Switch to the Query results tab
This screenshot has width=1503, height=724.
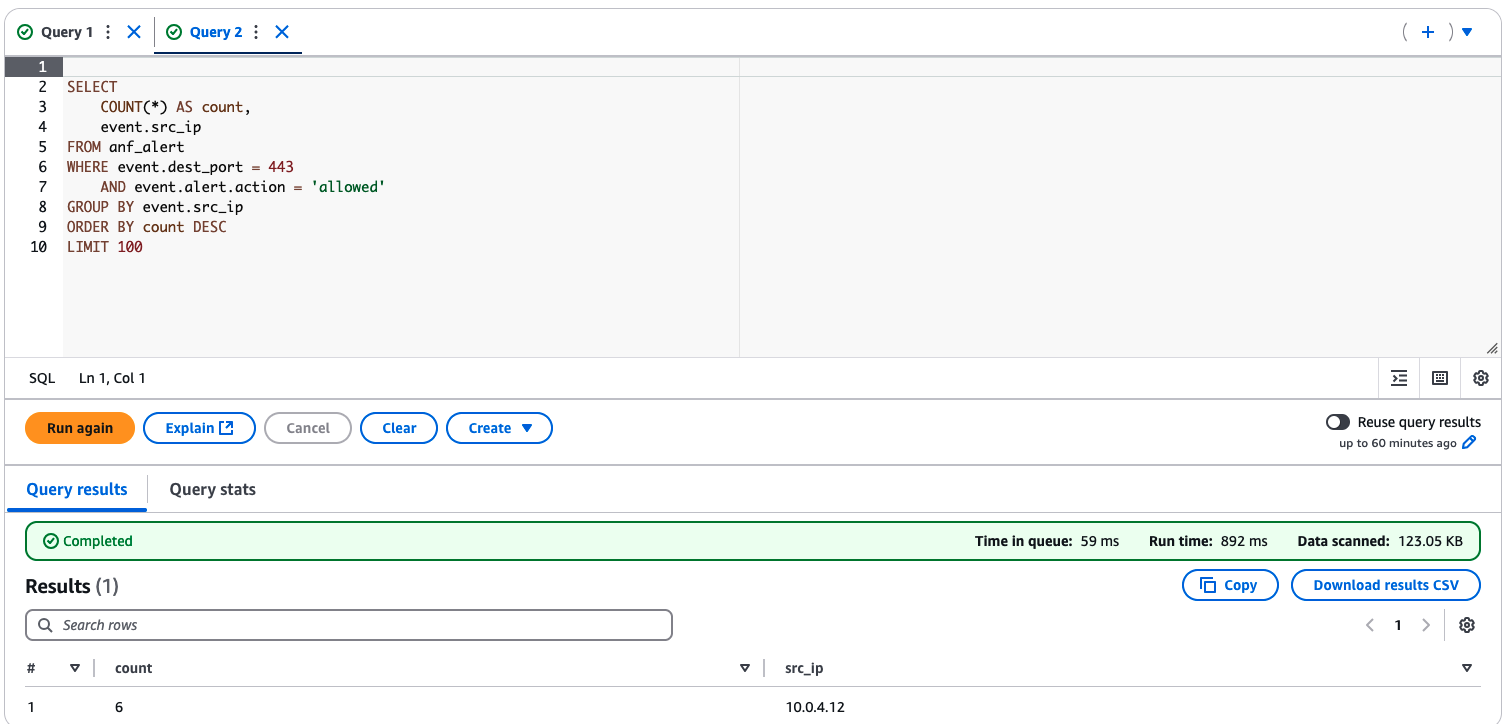click(x=77, y=489)
